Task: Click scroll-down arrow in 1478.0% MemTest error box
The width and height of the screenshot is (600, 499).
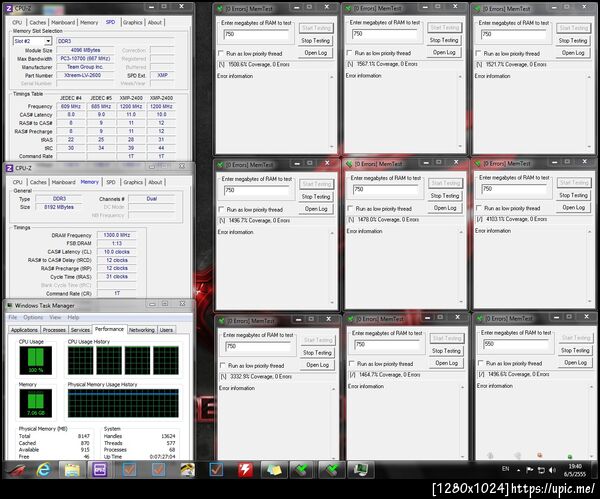Action: point(461,302)
